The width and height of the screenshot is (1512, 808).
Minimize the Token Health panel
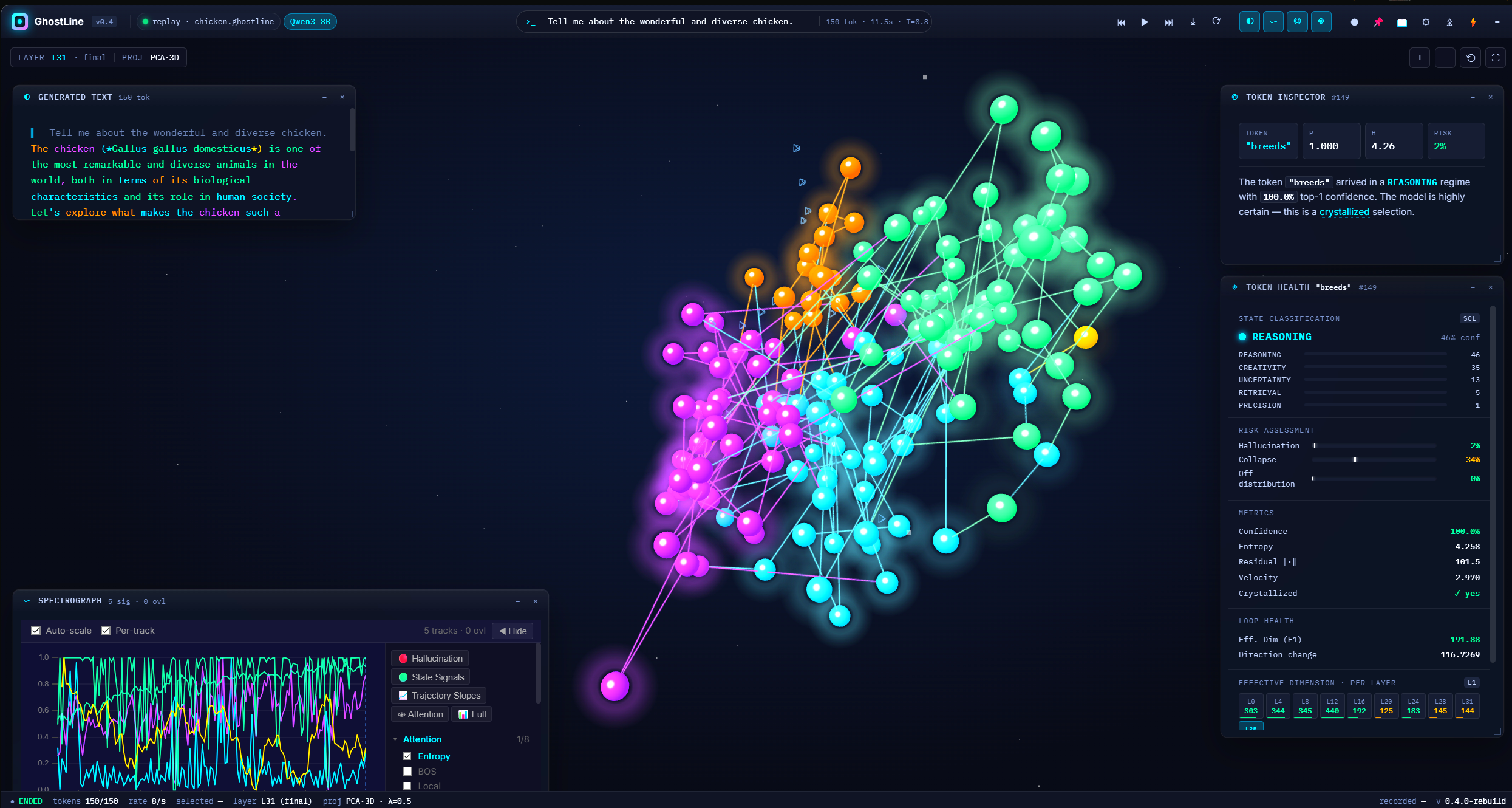1473,287
